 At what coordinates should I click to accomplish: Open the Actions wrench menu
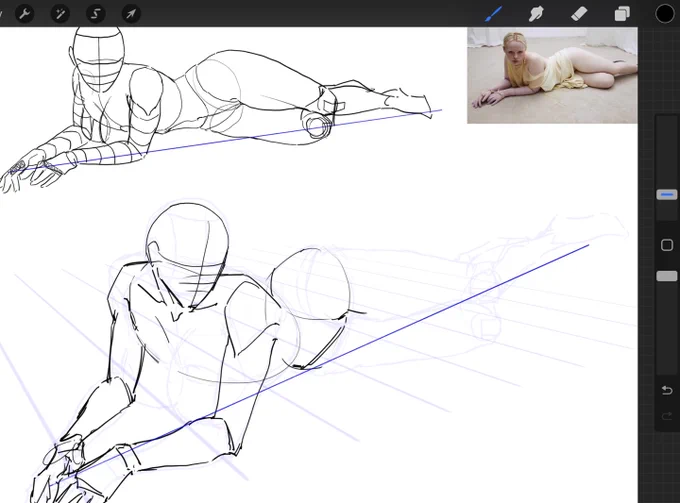pyautogui.click(x=25, y=14)
